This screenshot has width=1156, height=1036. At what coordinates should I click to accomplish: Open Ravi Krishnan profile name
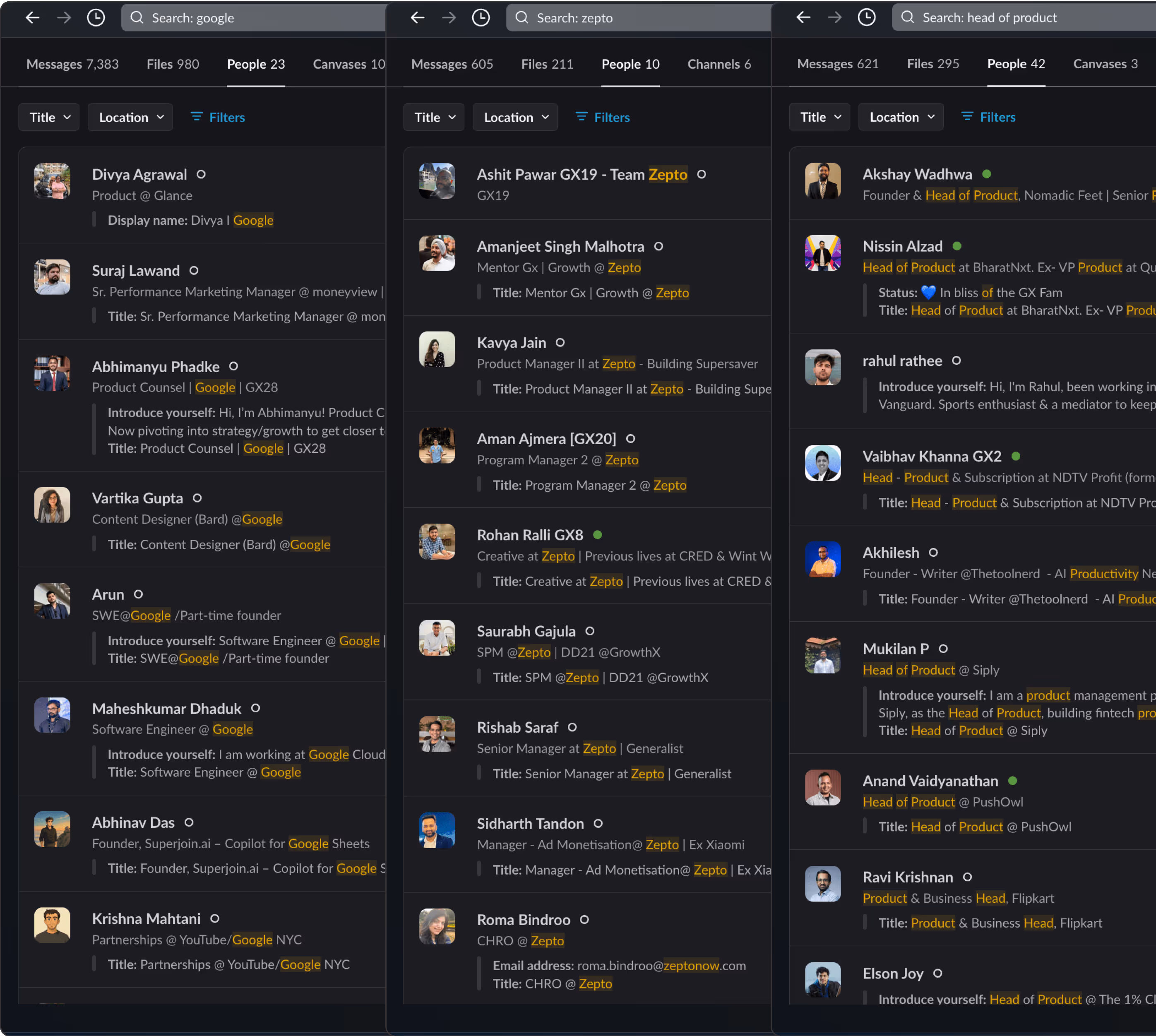point(908,877)
